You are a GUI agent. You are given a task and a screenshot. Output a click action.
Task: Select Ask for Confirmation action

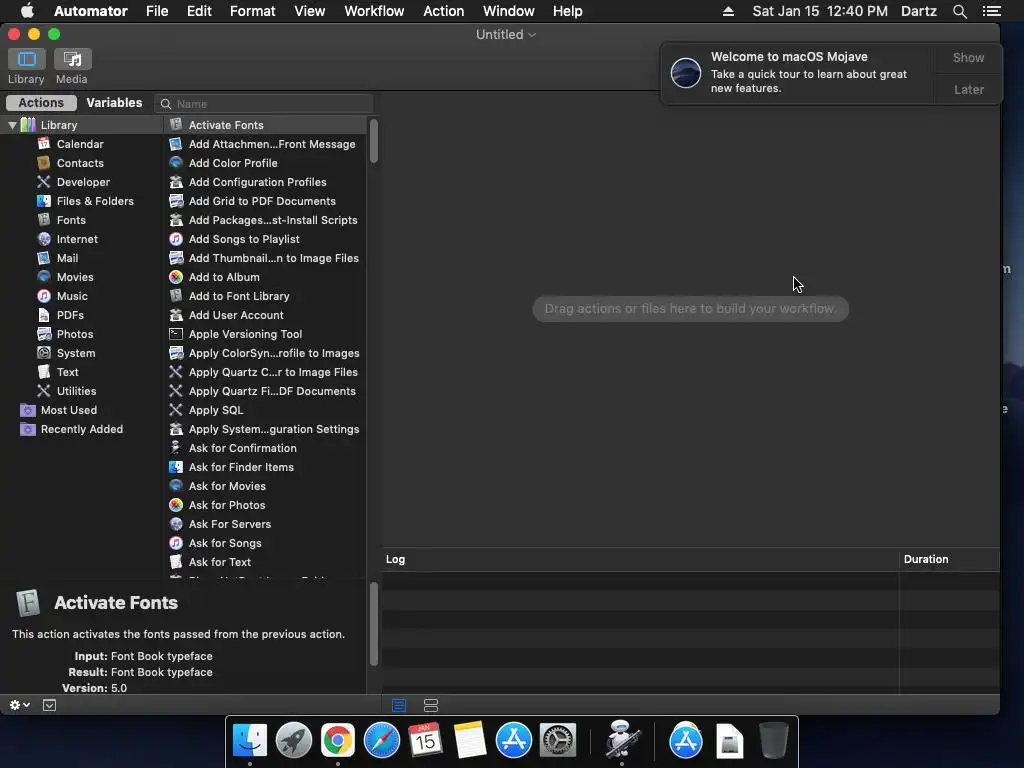pos(266,448)
